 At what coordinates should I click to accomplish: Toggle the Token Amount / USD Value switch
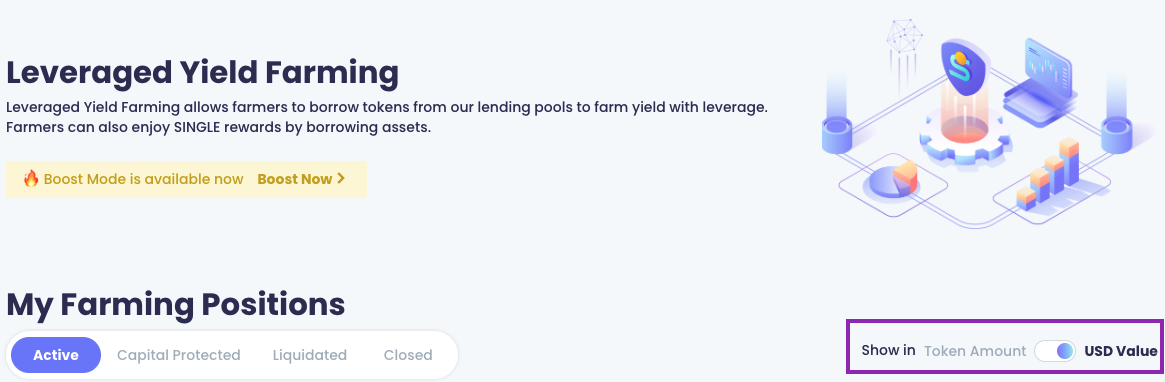pos(1055,351)
